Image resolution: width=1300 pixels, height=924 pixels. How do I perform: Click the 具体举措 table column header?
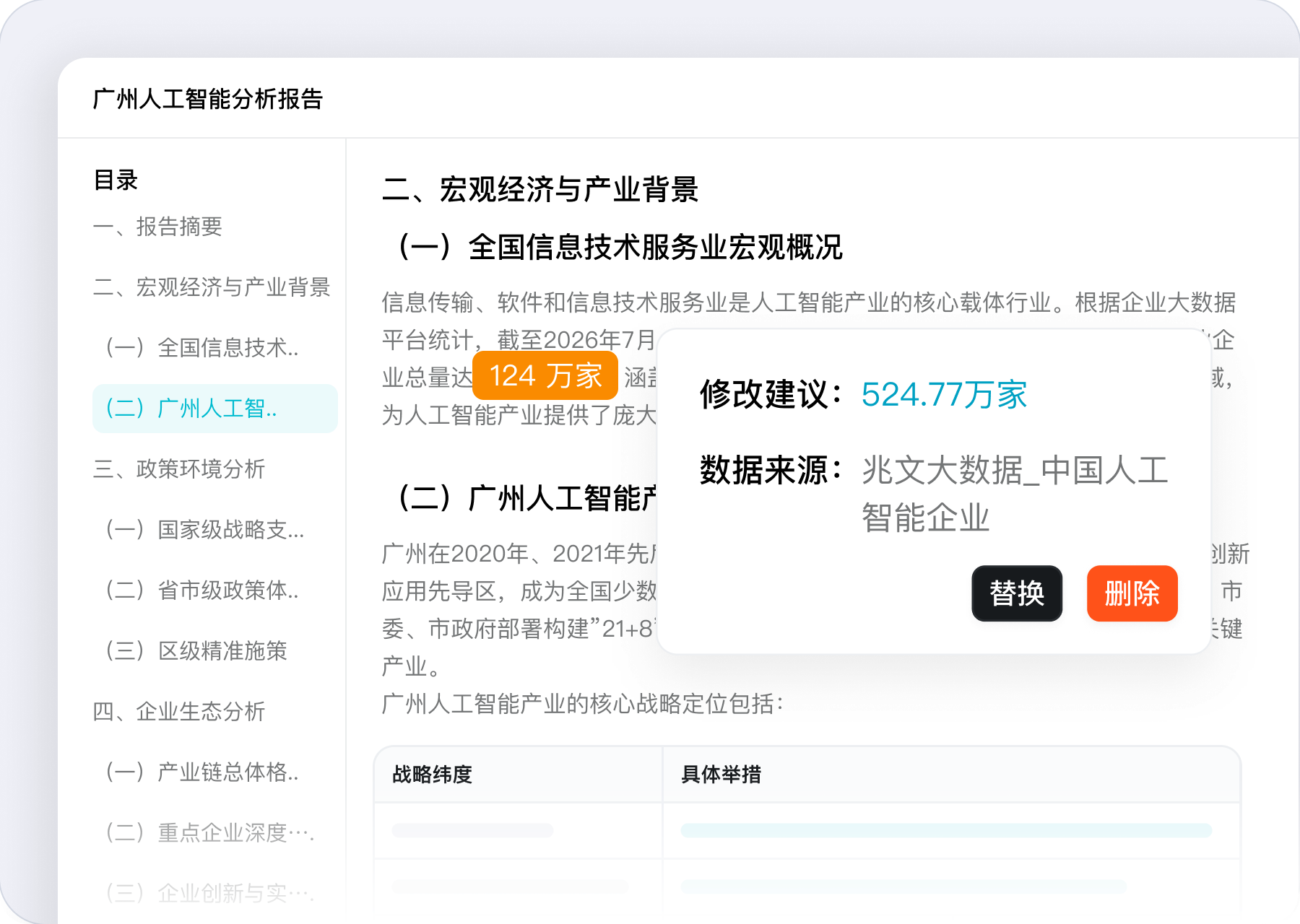pos(721,775)
